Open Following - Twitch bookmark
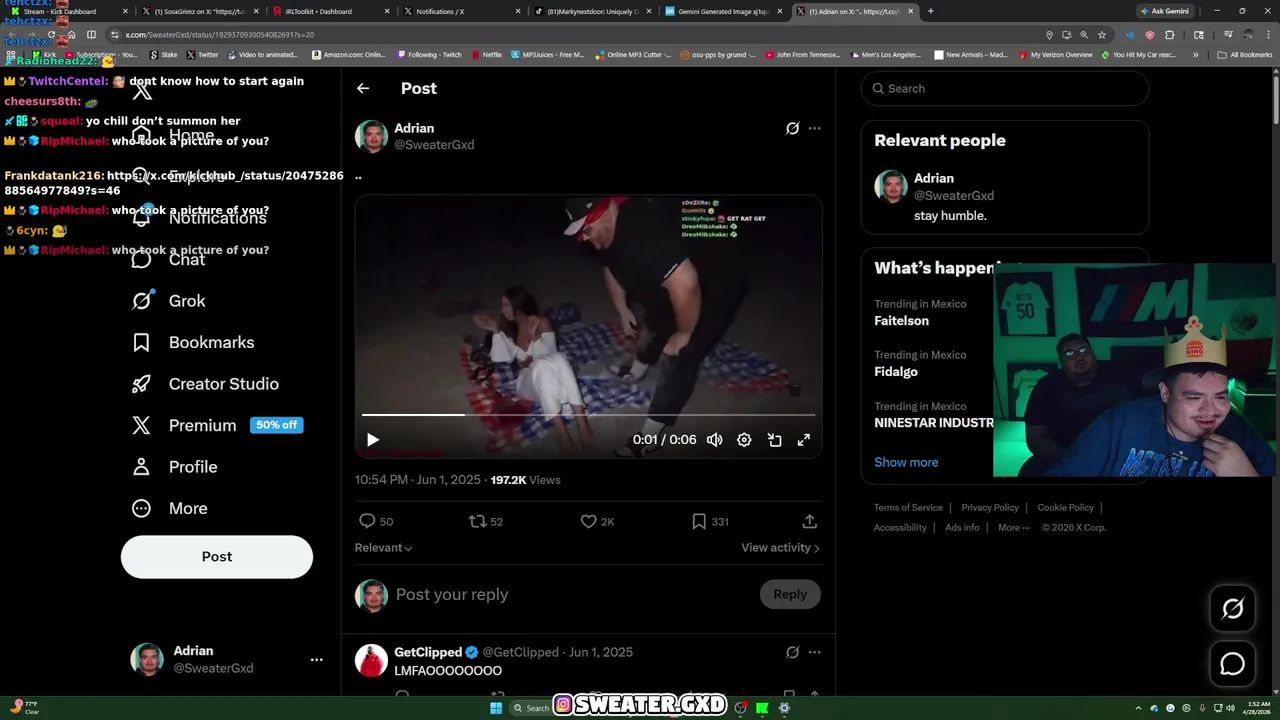The height and width of the screenshot is (720, 1280). pos(429,55)
